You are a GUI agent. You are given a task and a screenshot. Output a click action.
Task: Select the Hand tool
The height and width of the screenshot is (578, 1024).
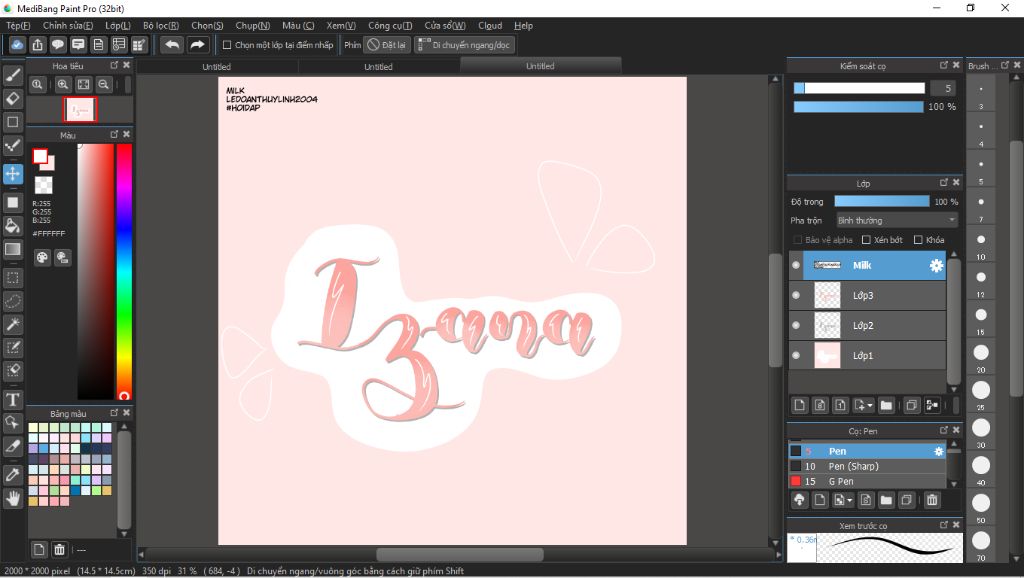pyautogui.click(x=12, y=498)
